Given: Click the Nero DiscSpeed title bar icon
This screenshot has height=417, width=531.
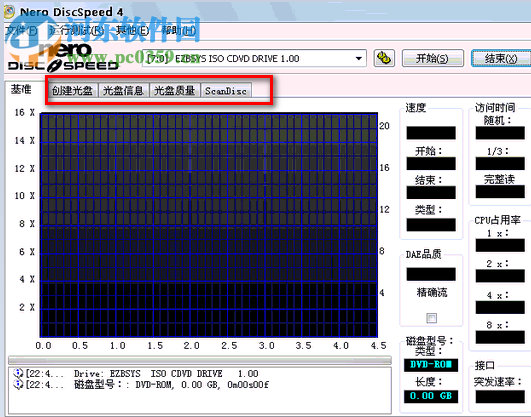Looking at the screenshot, I should pos(9,12).
